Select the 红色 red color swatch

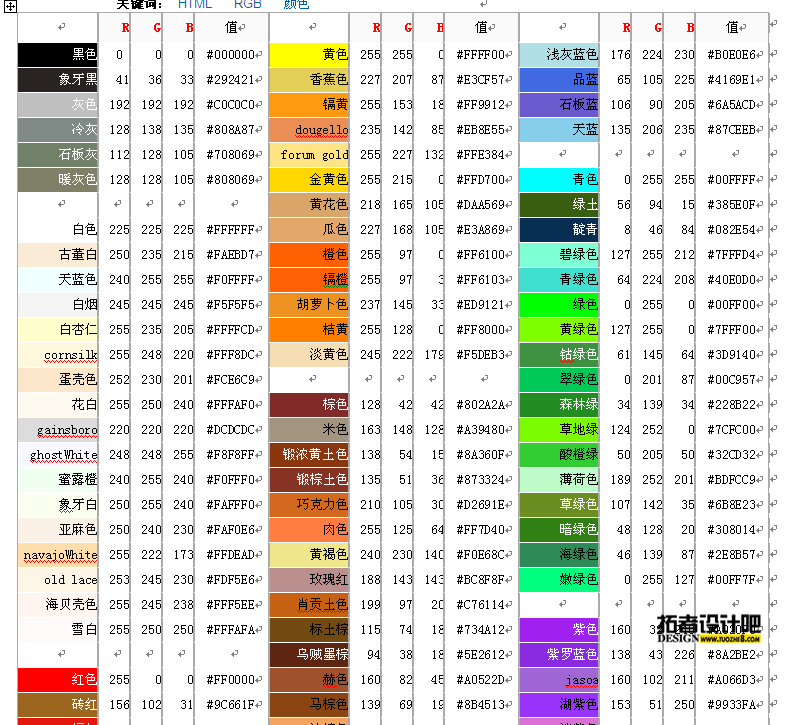coord(58,680)
